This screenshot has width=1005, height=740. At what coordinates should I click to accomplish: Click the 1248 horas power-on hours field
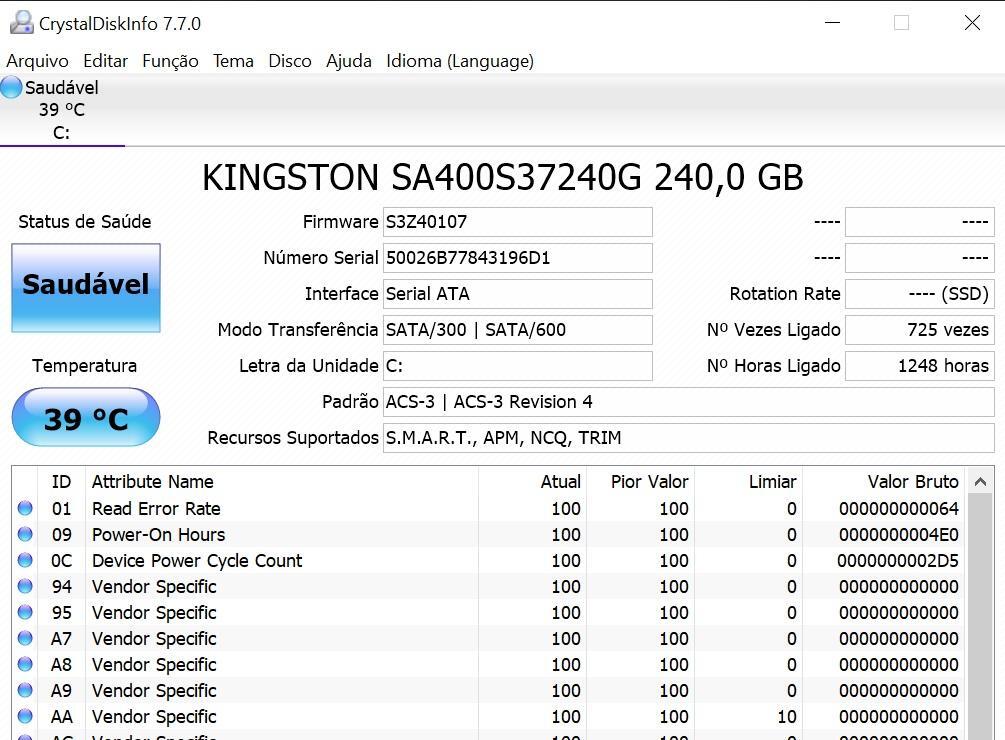pyautogui.click(x=920, y=366)
